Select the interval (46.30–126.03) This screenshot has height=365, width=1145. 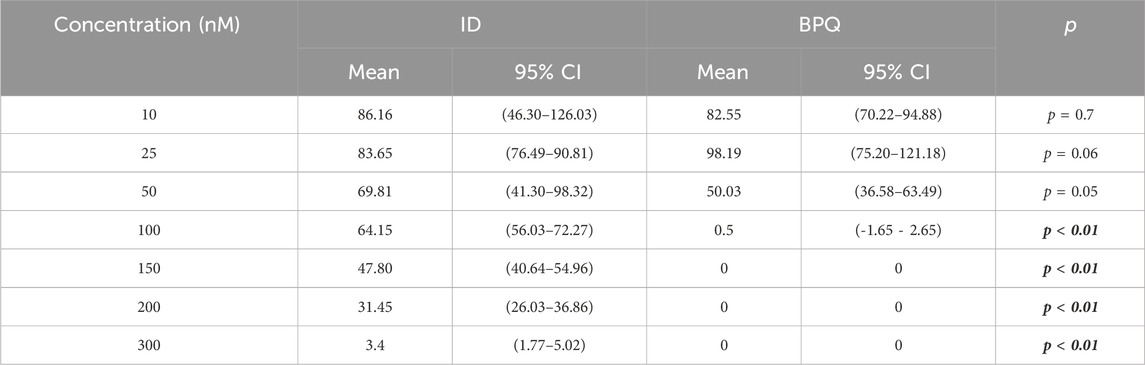[548, 115]
